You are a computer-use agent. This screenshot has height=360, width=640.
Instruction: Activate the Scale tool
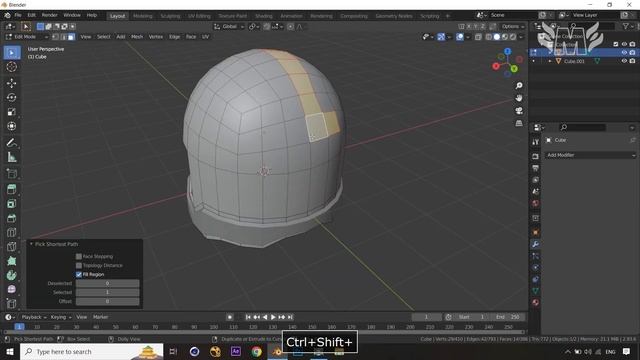(x=11, y=112)
